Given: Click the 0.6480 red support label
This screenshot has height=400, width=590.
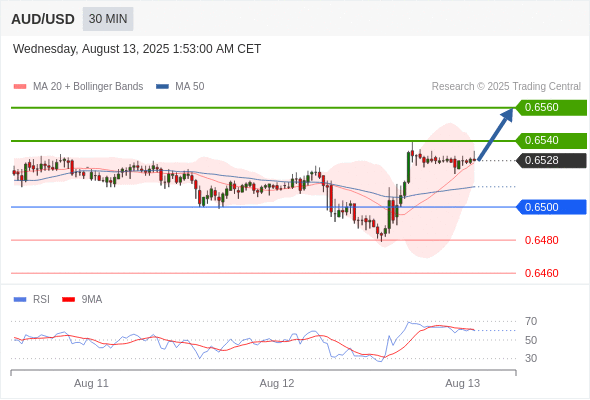Looking at the screenshot, I should [x=541, y=240].
